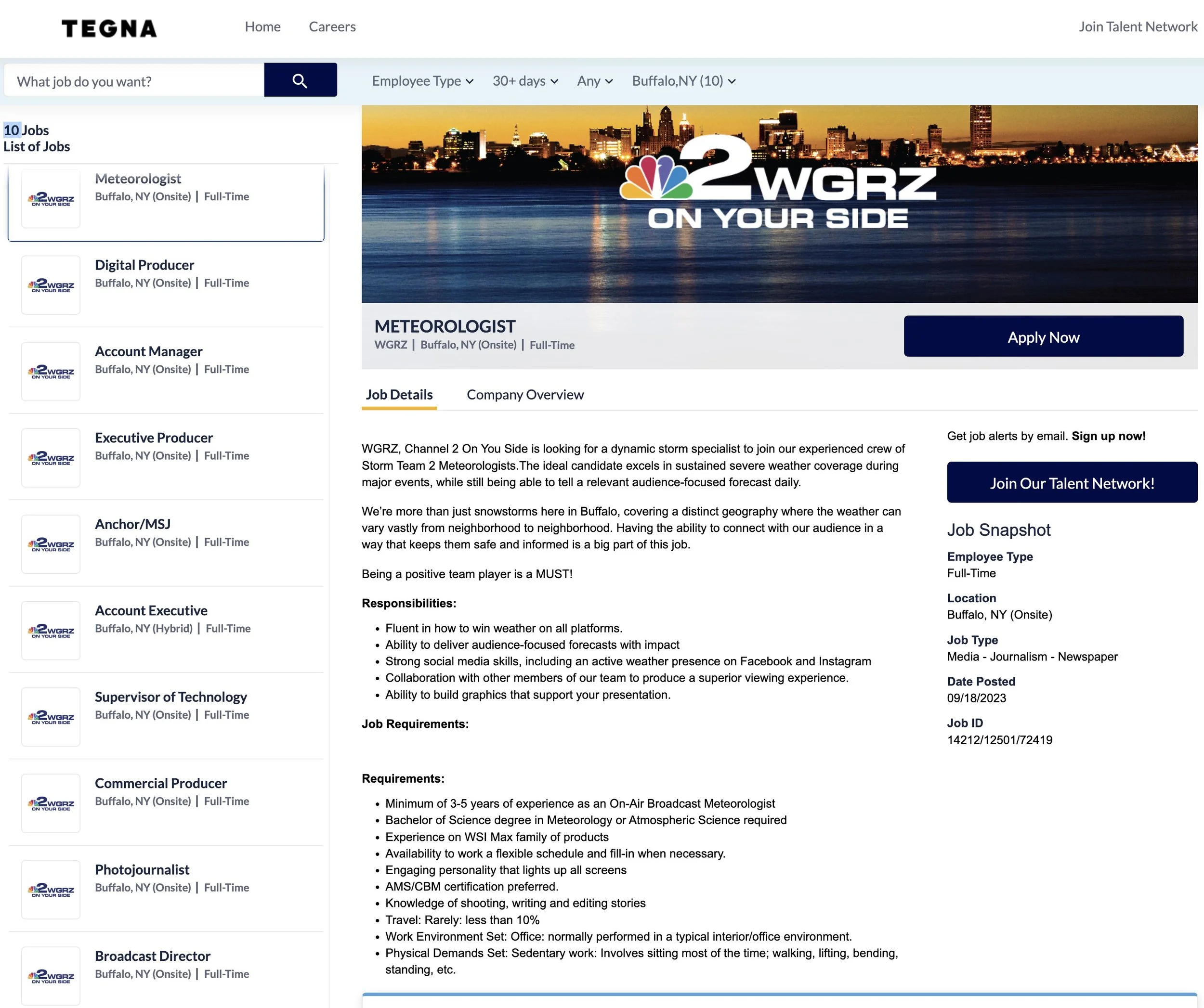This screenshot has width=1204, height=1008.
Task: Click the Join Our Talent Network! button
Action: tap(1072, 482)
